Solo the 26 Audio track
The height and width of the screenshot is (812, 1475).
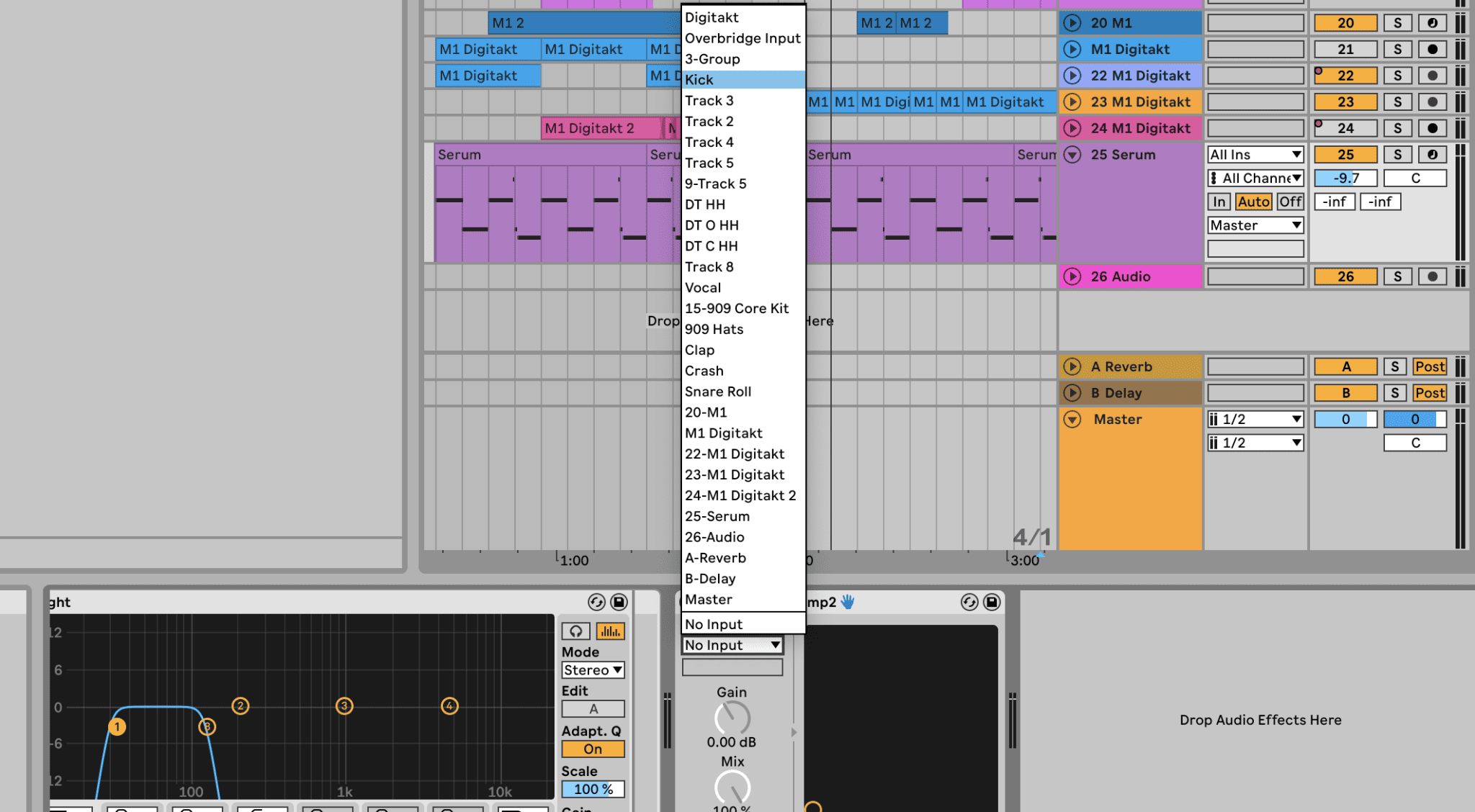click(x=1398, y=276)
